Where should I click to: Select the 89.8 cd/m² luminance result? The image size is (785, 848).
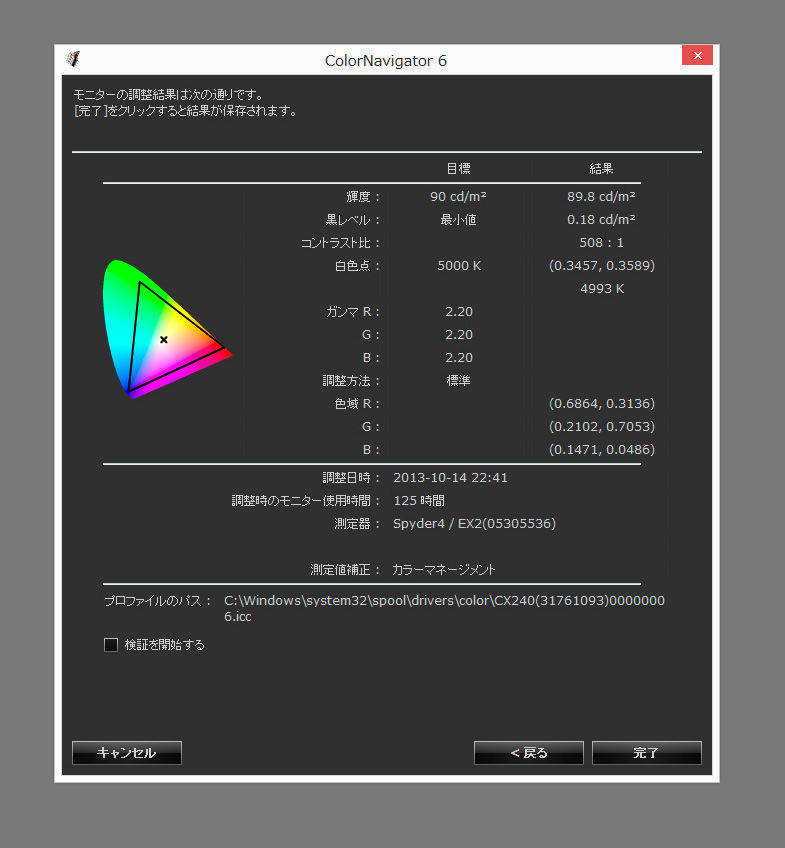601,196
